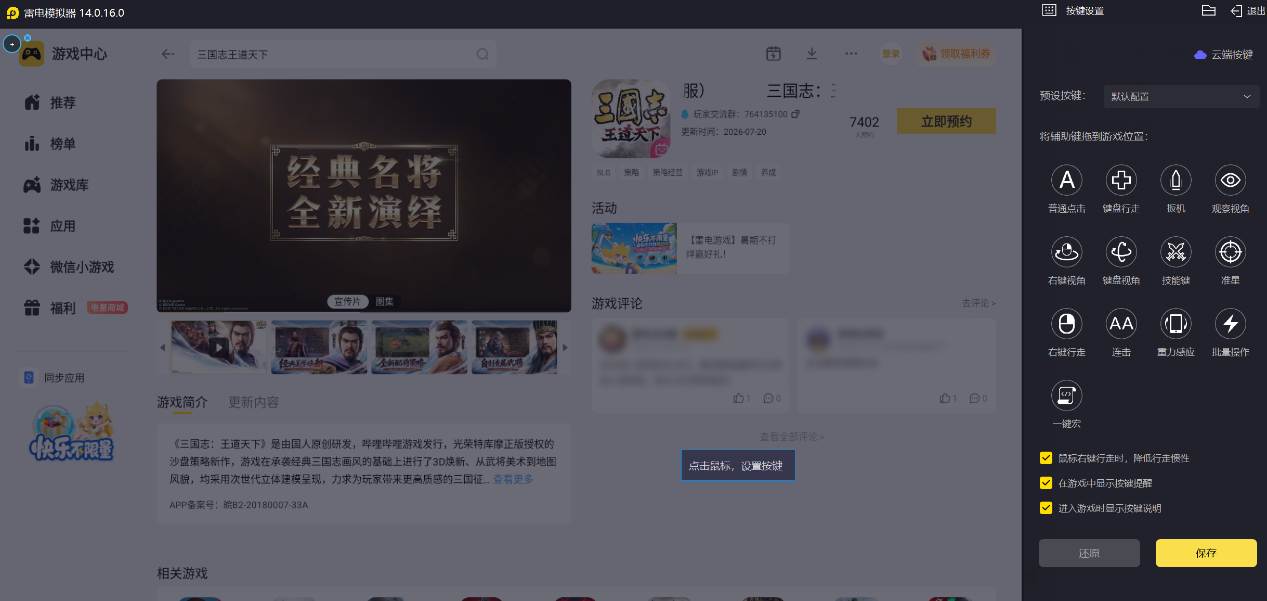Click the 登录 login button
Viewport: 1267px width, 601px height.
(890, 54)
